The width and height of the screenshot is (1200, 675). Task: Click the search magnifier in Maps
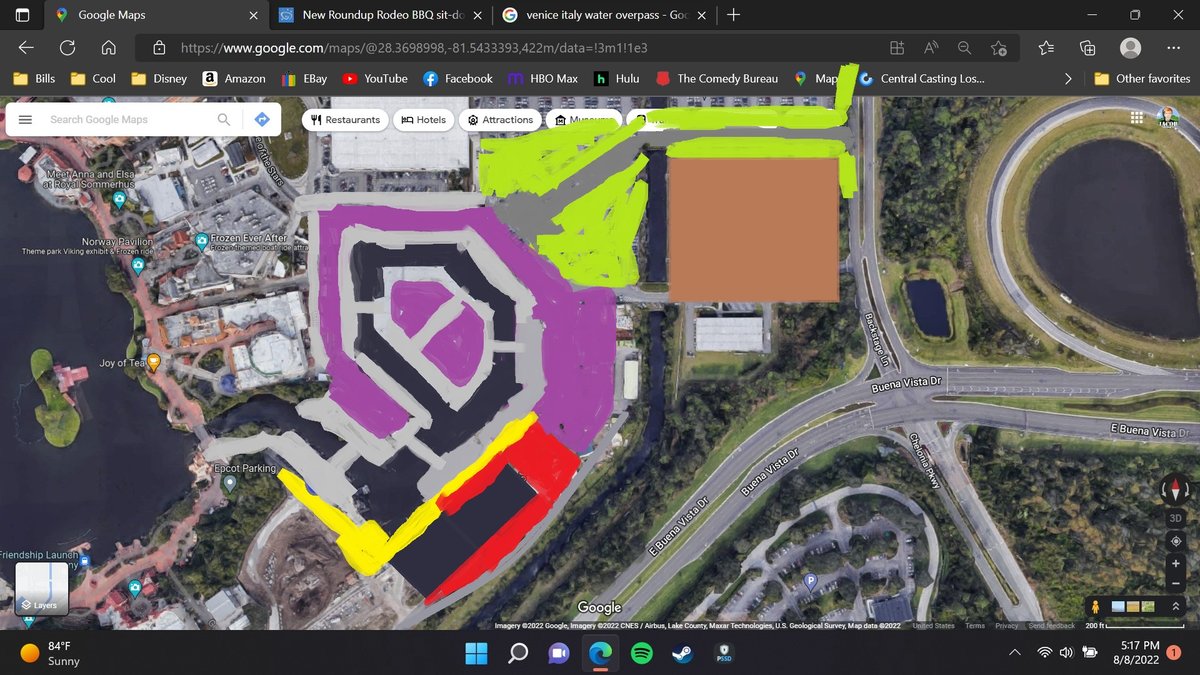tap(224, 119)
